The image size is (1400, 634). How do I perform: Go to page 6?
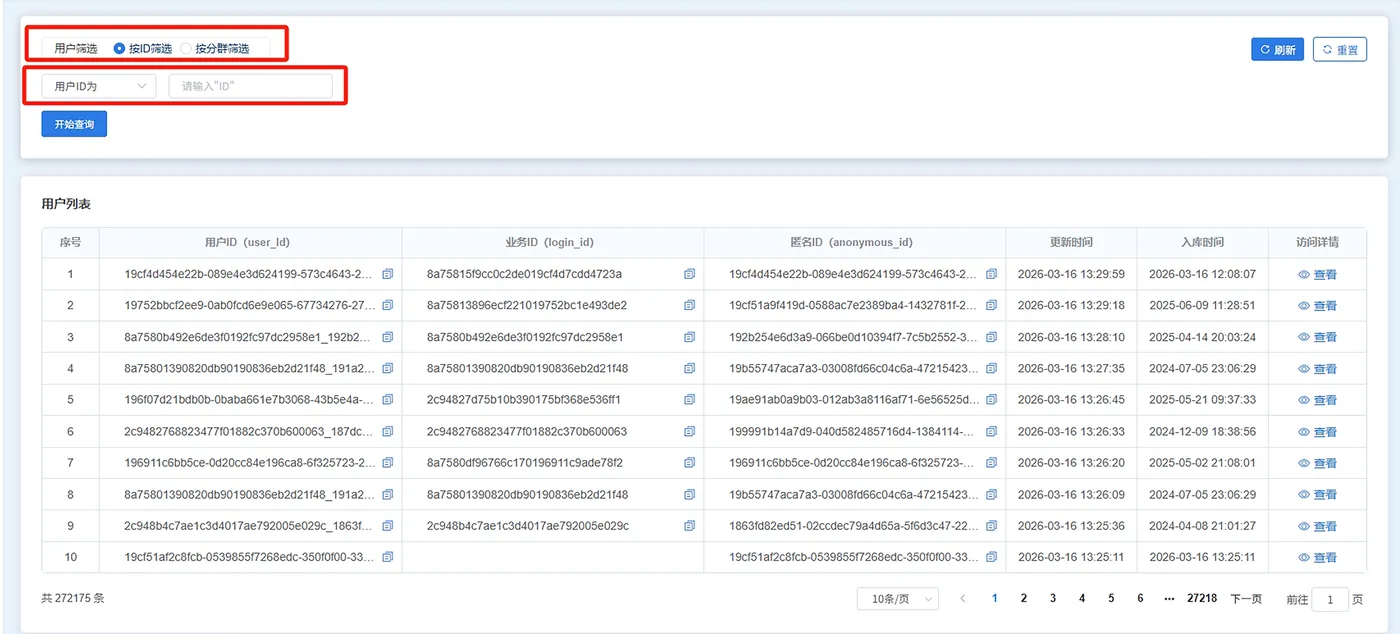[x=1140, y=598]
